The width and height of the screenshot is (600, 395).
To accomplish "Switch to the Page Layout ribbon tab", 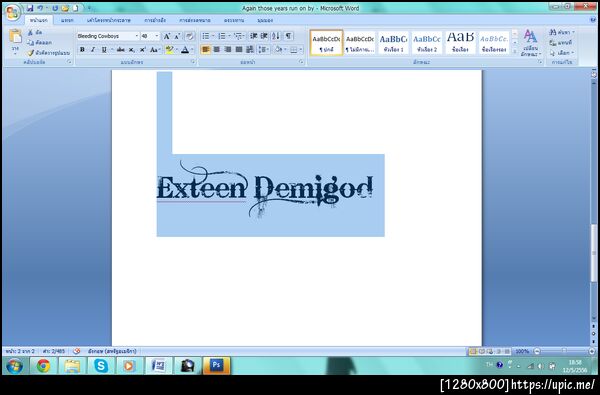I will (109, 20).
